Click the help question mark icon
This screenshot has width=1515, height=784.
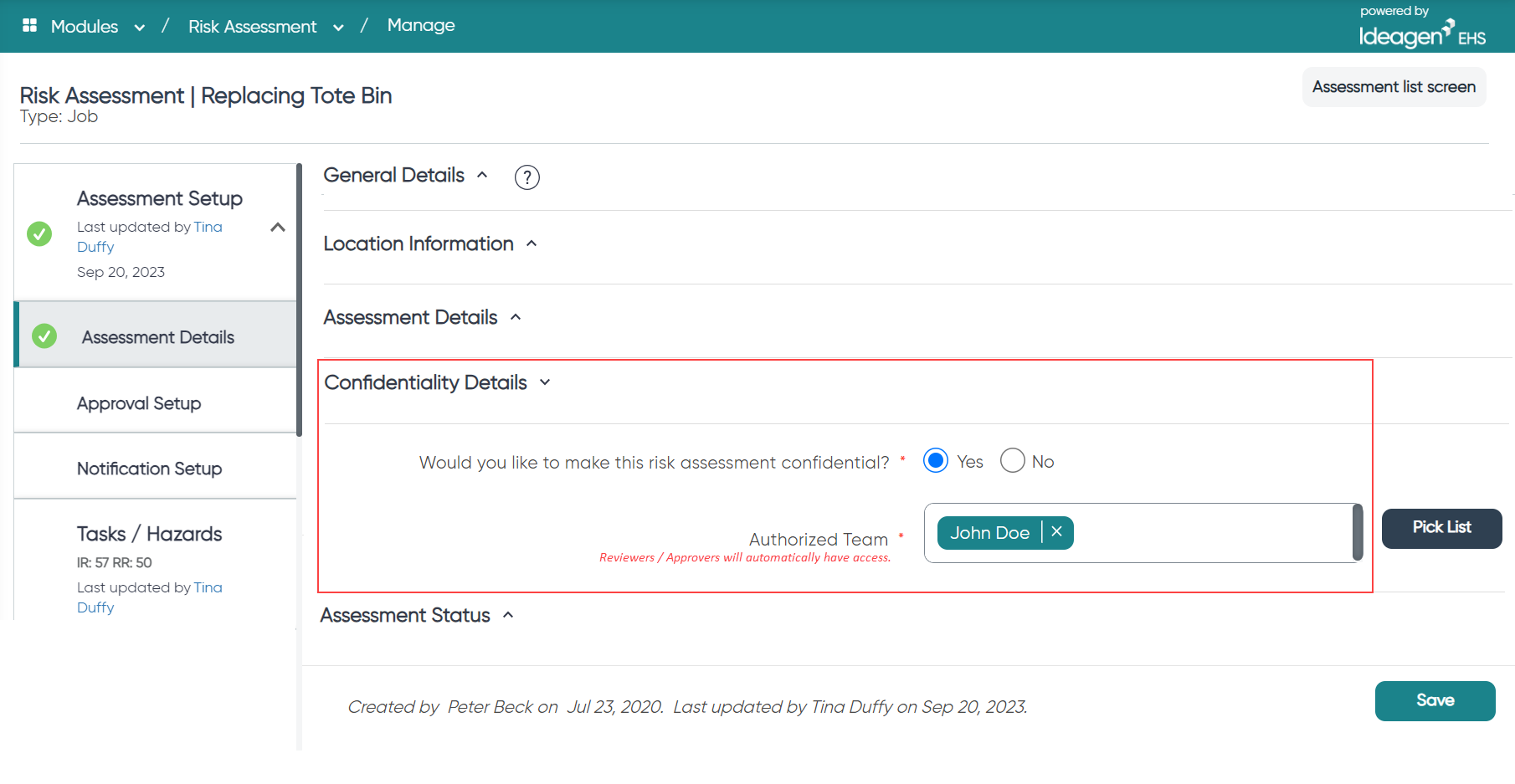point(527,177)
